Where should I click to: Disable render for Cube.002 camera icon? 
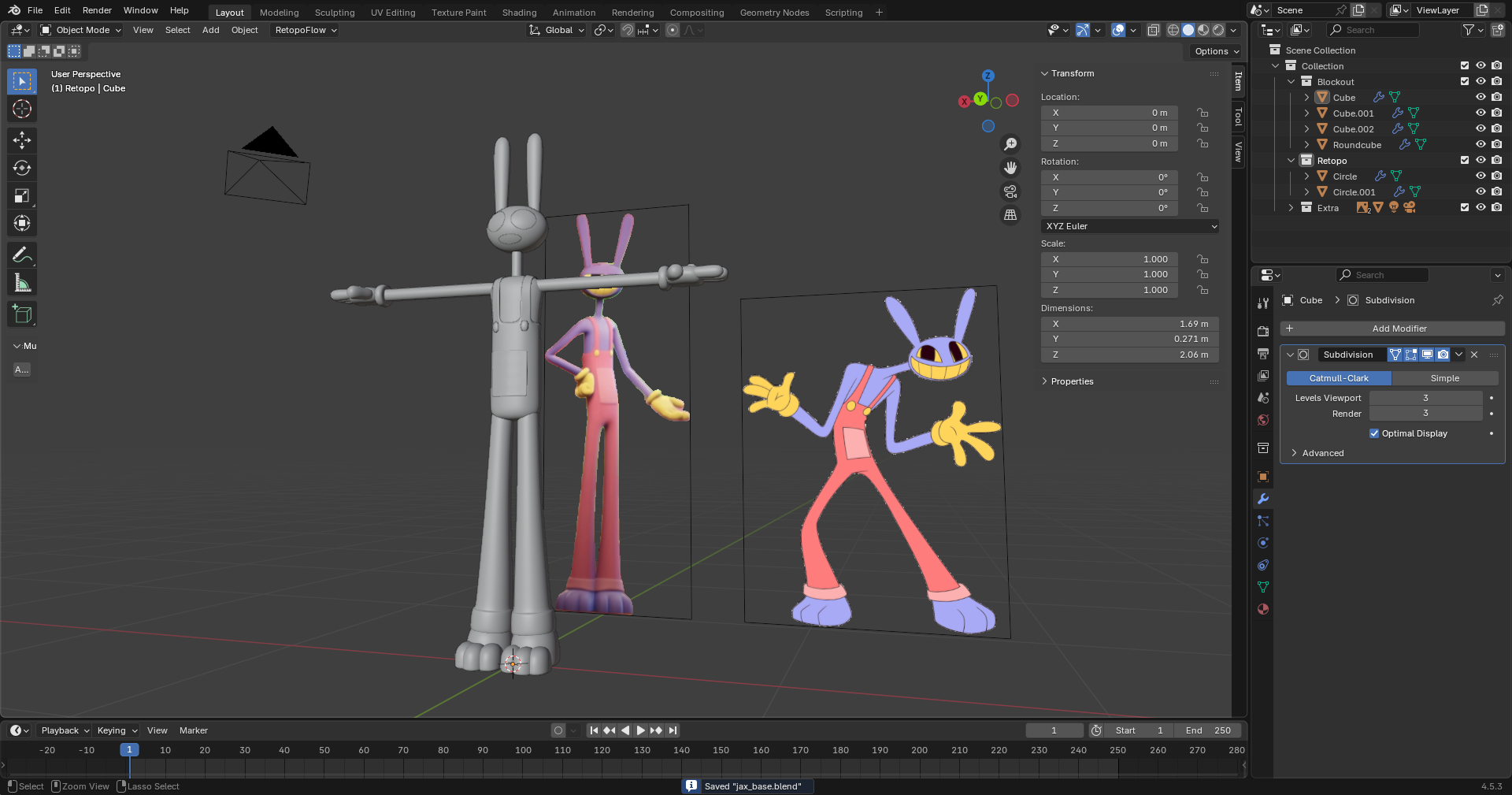click(x=1496, y=129)
